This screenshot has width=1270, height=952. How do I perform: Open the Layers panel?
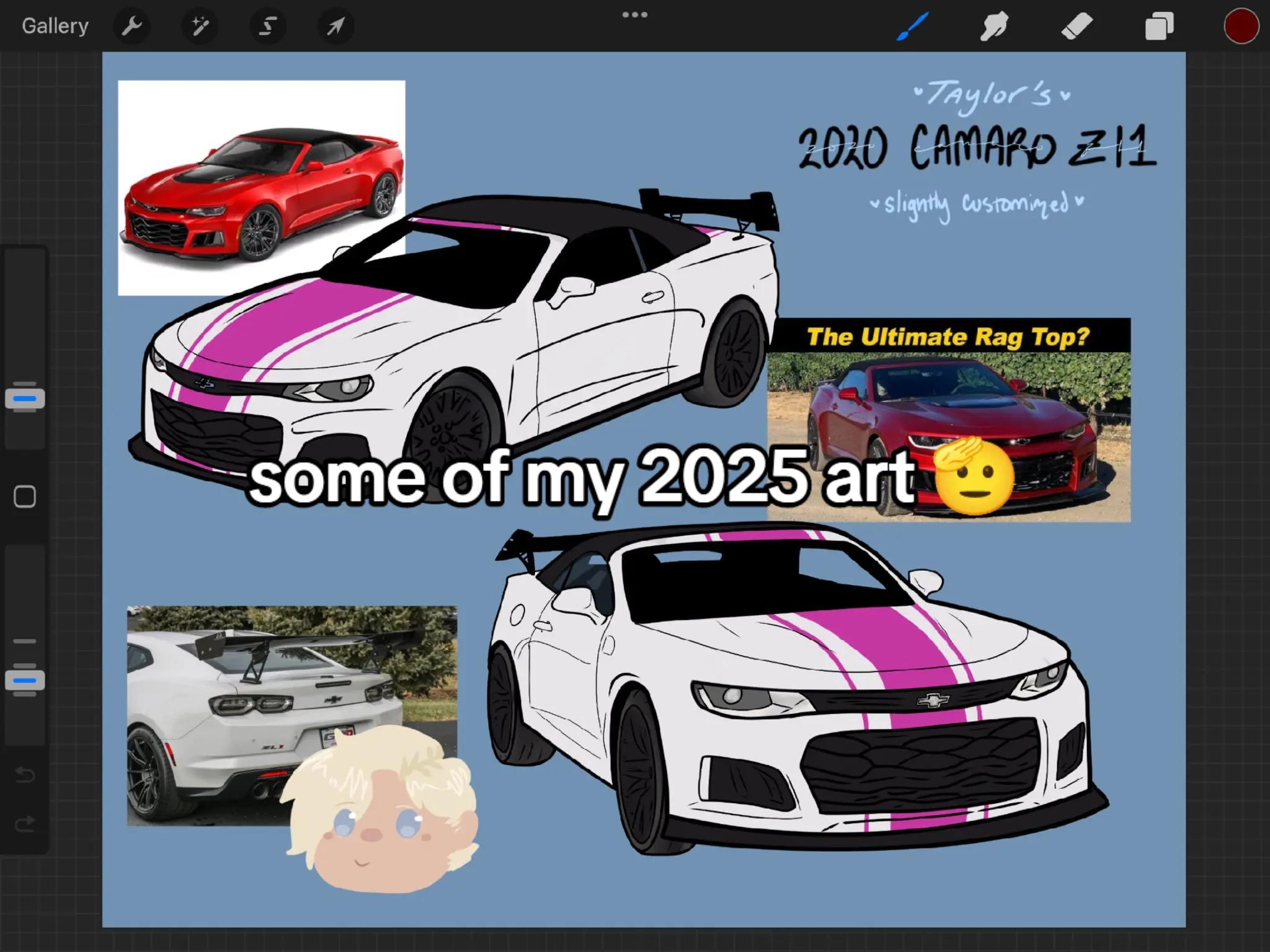[x=1159, y=27]
